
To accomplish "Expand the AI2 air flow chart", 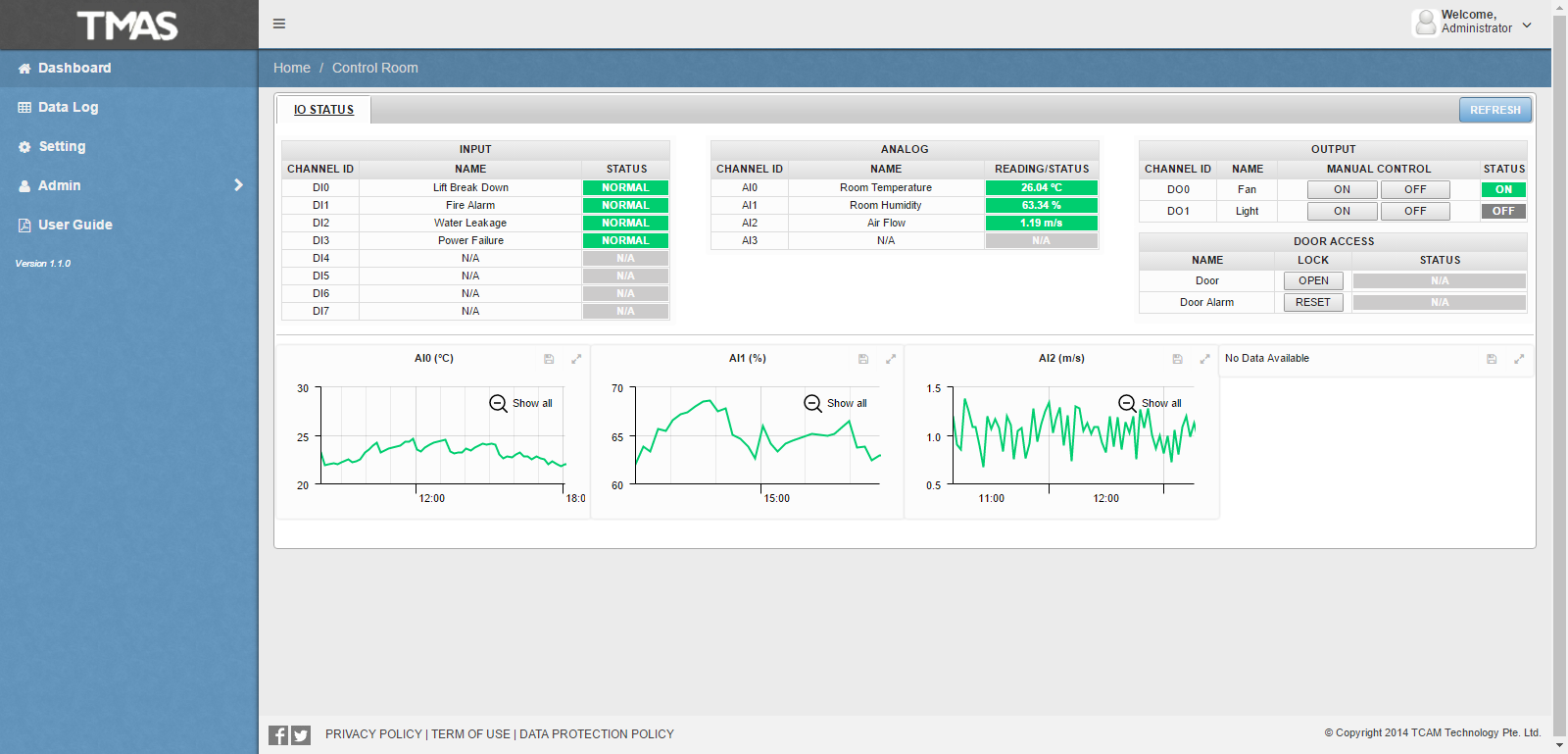I will (x=1204, y=359).
